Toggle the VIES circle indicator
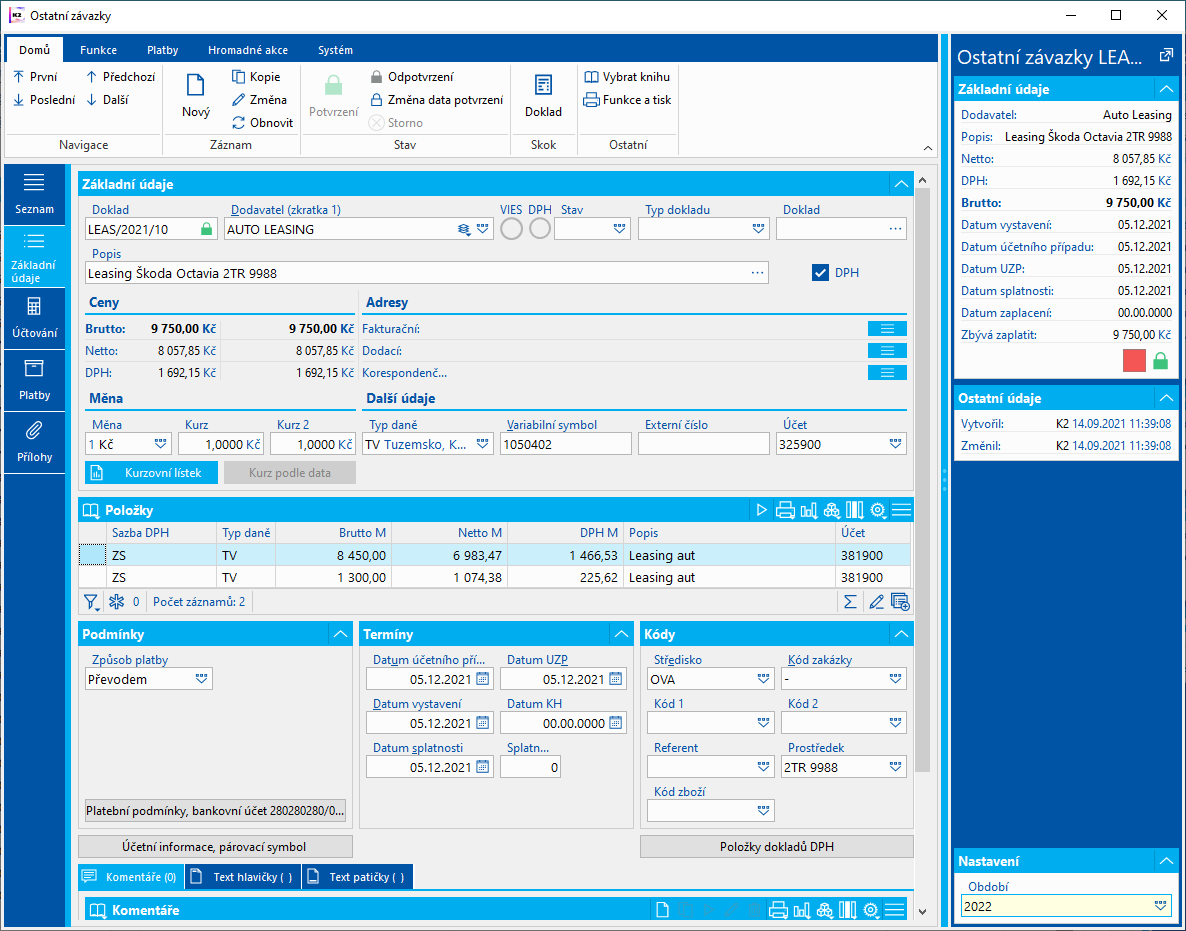Screen dimensions: 1186x931 coord(511,229)
